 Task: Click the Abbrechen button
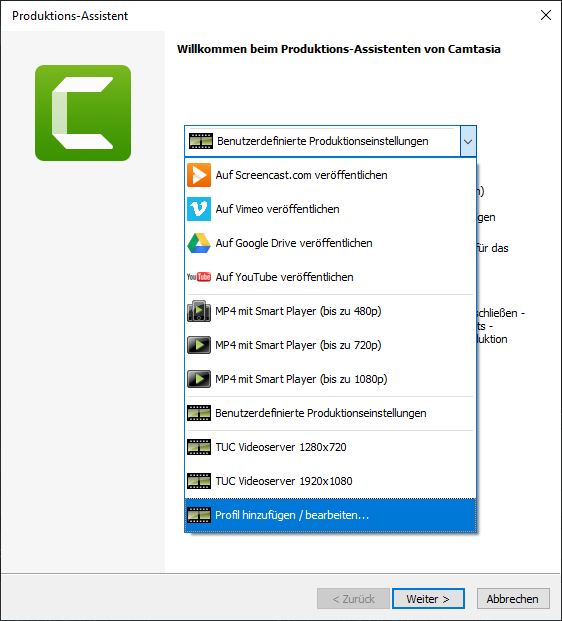[513, 598]
